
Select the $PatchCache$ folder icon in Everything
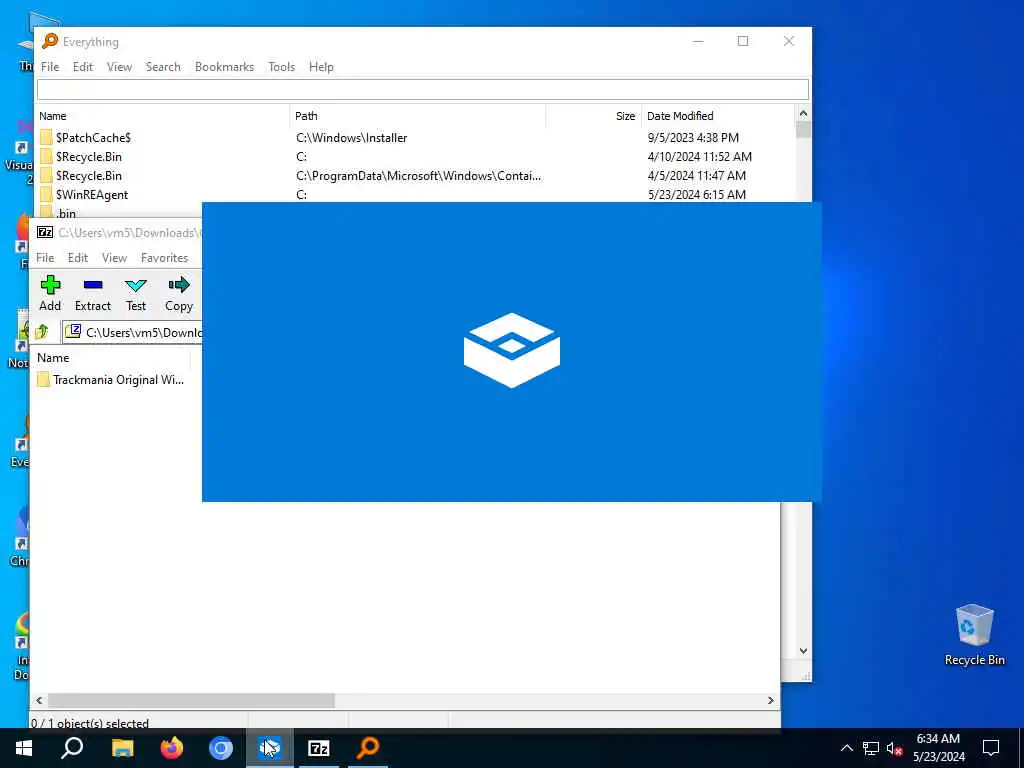tap(46, 137)
